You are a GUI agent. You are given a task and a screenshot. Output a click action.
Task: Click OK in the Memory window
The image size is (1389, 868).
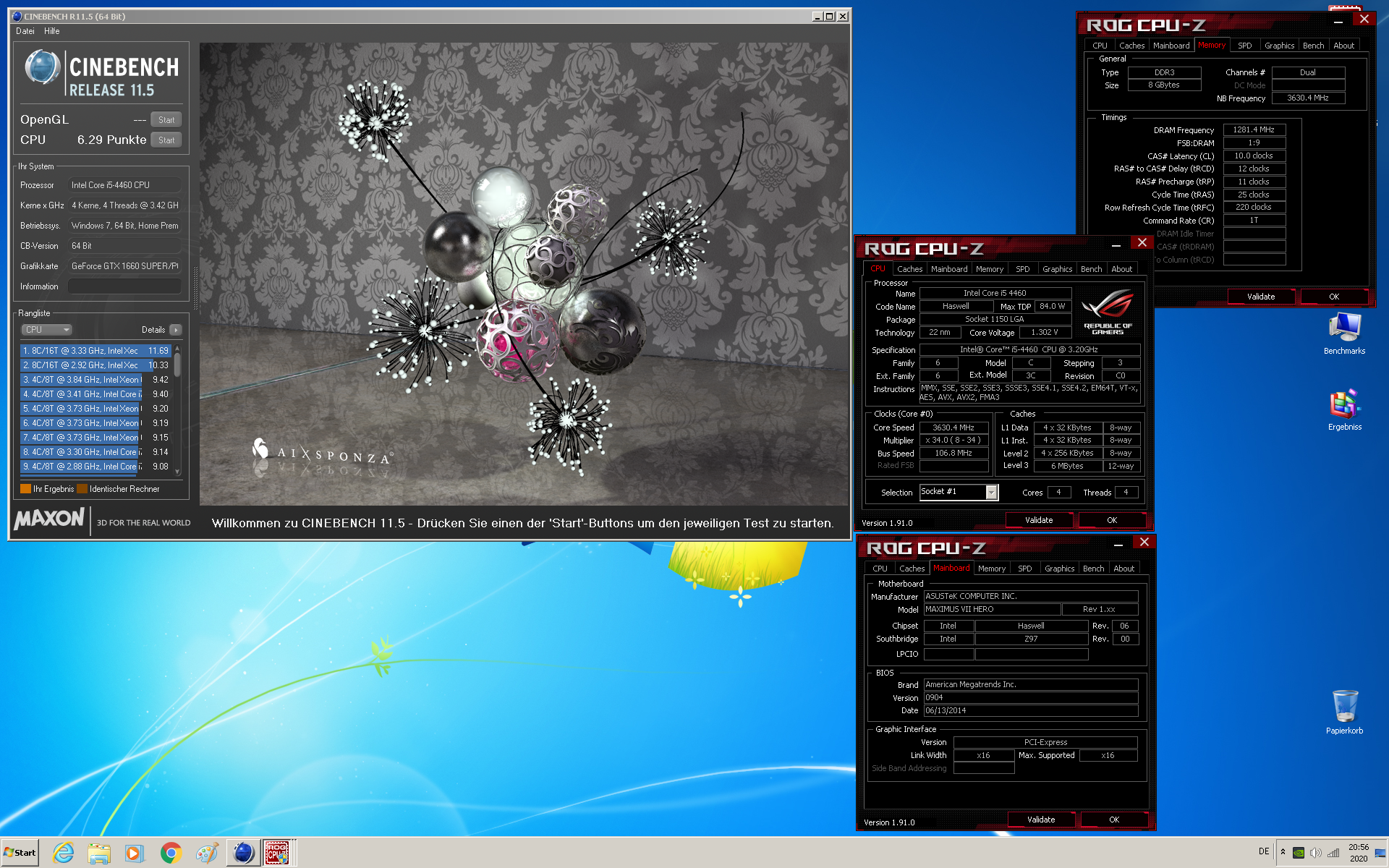click(x=1334, y=297)
